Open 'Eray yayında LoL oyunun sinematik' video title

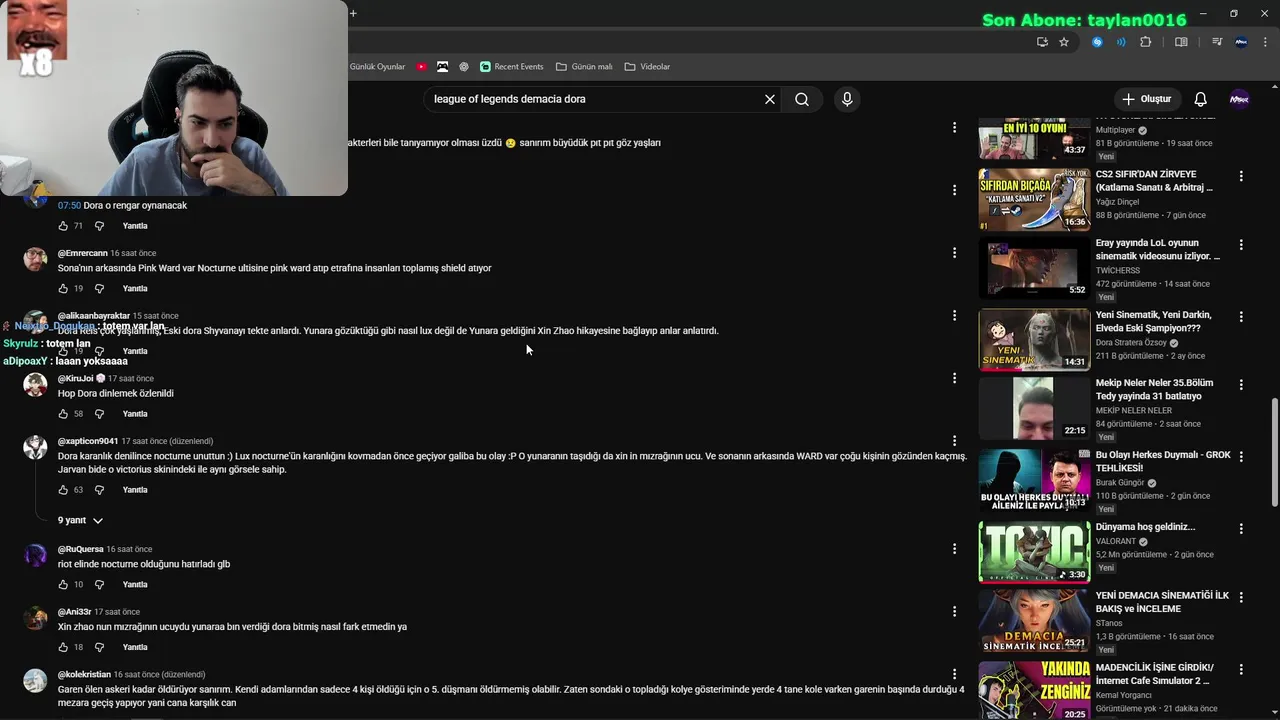tap(1158, 250)
